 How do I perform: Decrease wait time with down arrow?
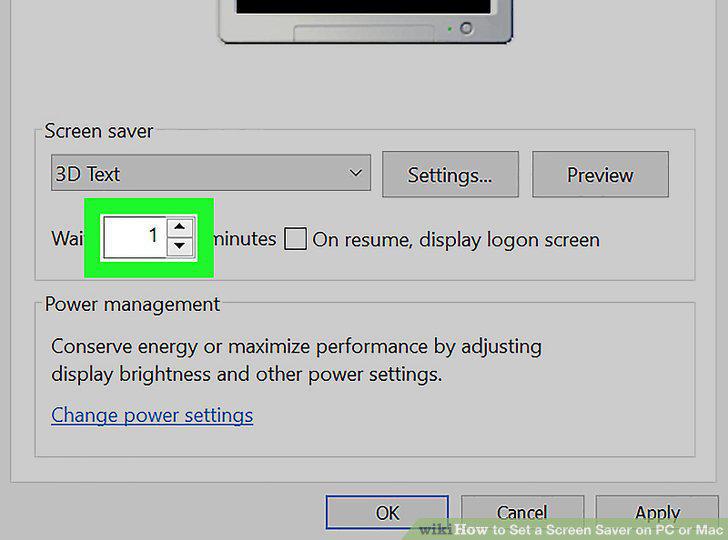(x=180, y=246)
